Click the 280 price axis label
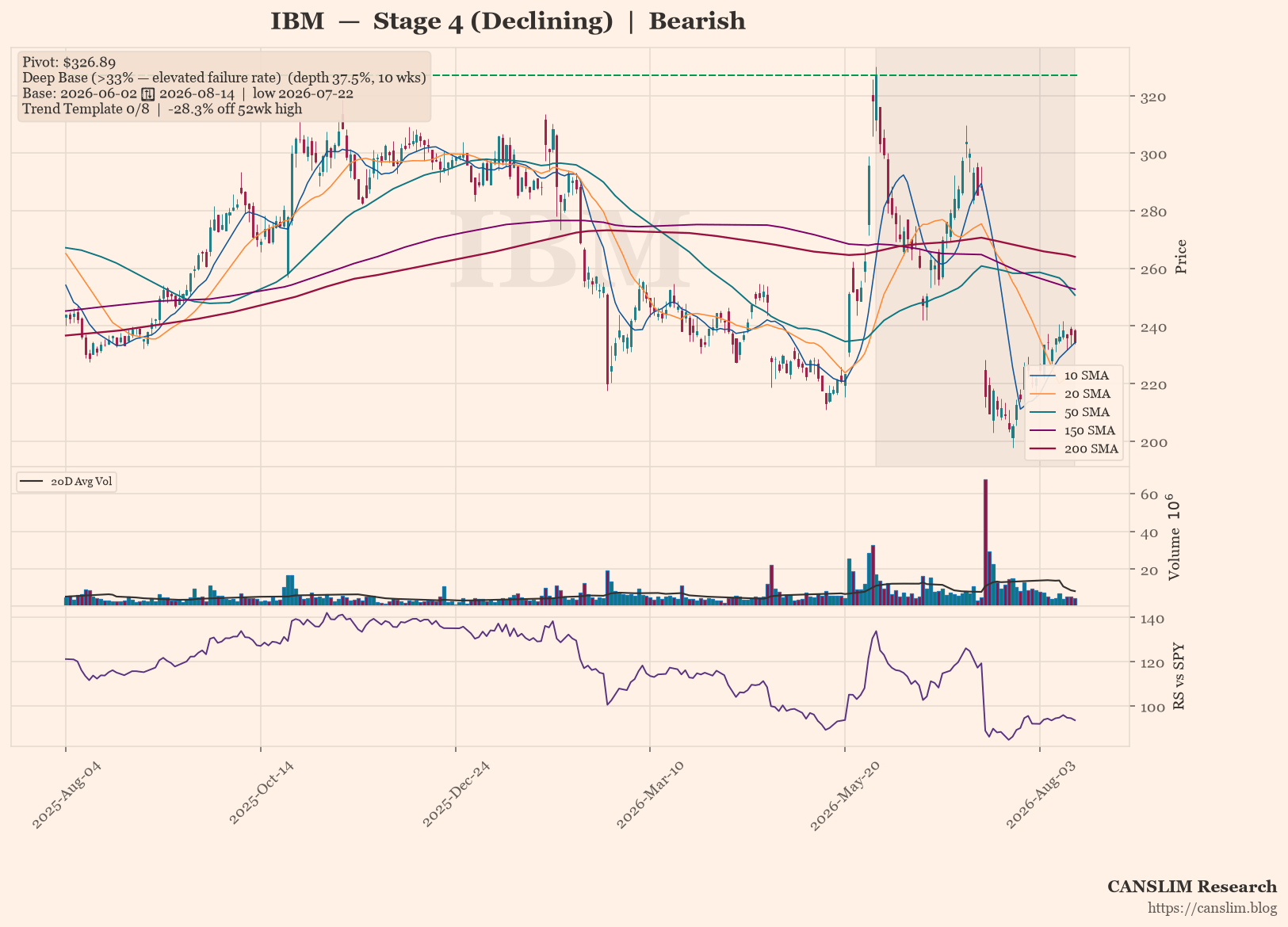The height and width of the screenshot is (927, 1288). tap(1153, 212)
